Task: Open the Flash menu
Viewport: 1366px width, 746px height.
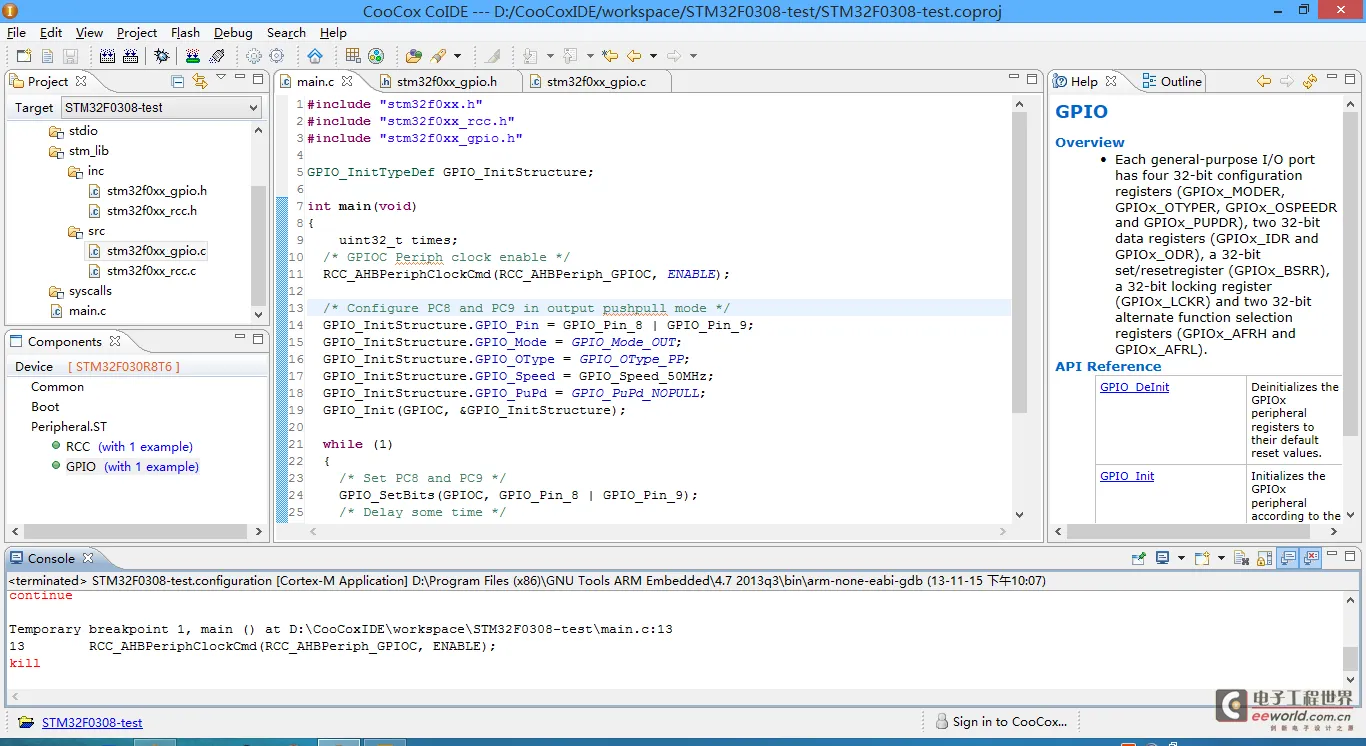Action: [185, 32]
